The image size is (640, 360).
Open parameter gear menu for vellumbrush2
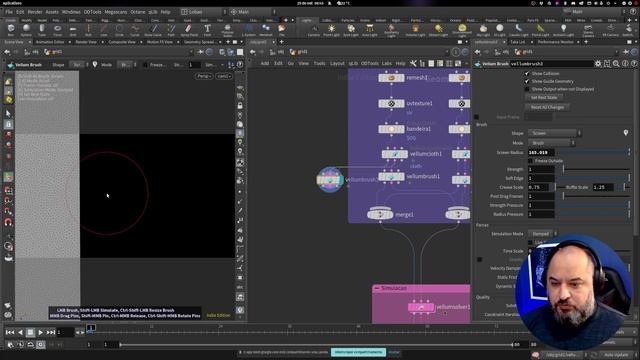pos(598,64)
